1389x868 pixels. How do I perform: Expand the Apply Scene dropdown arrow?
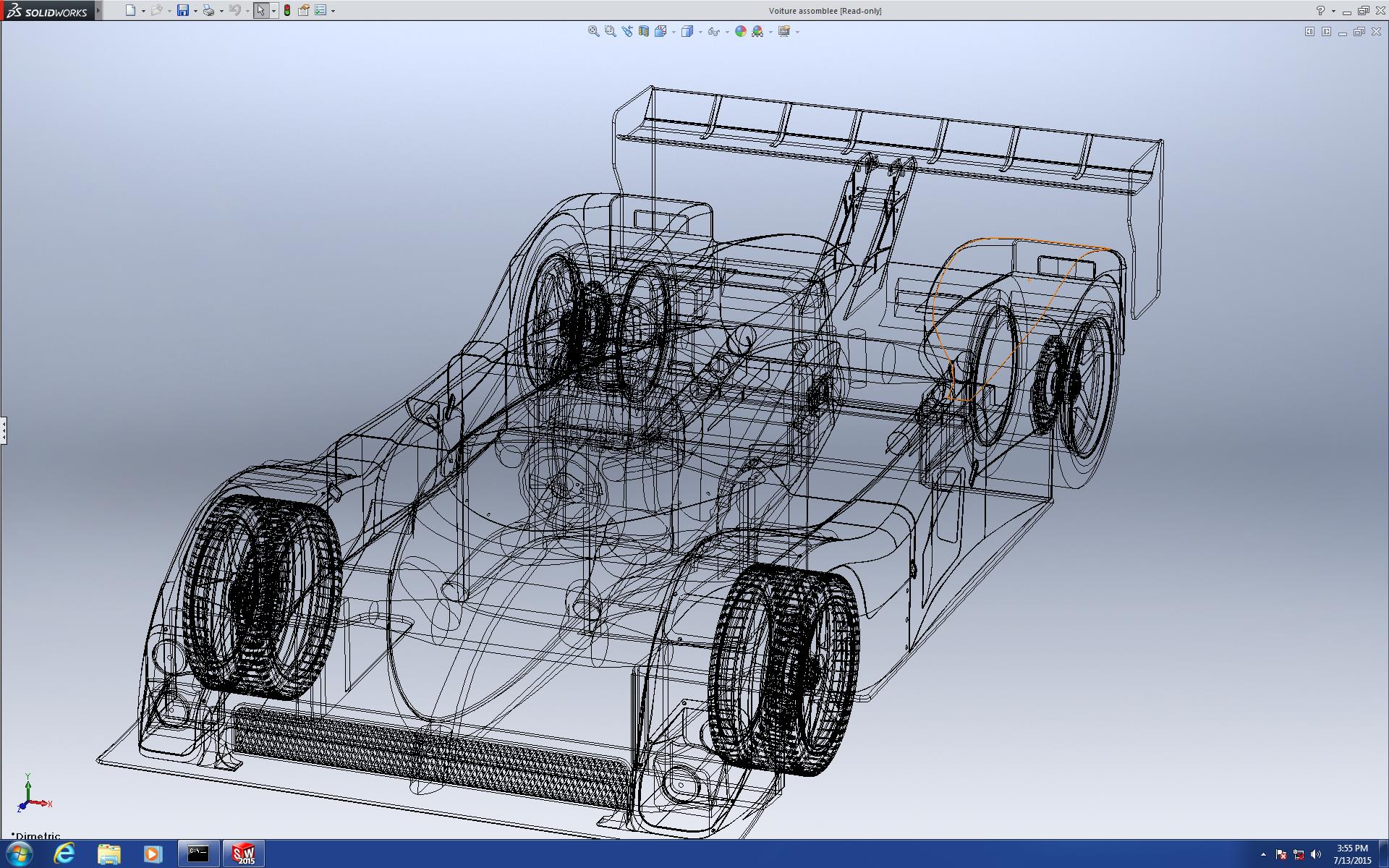tap(770, 32)
